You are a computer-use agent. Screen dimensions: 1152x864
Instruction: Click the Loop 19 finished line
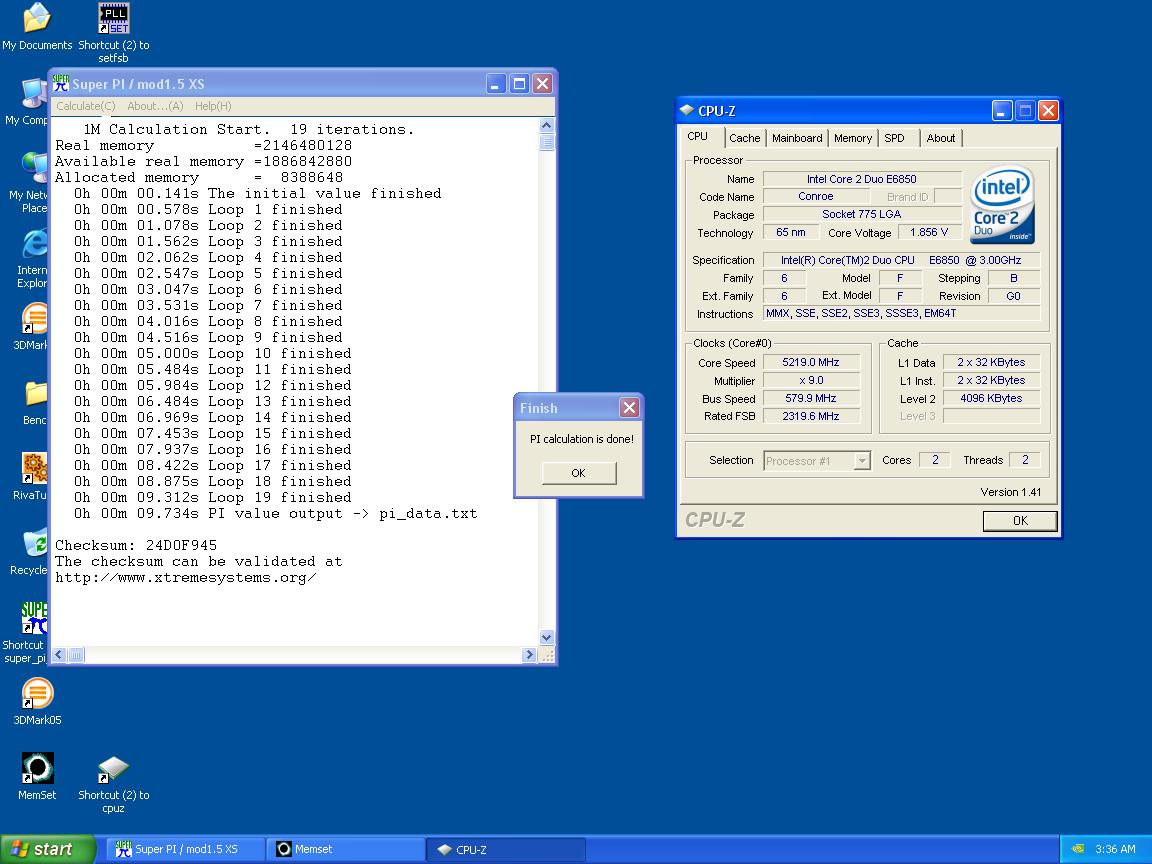coord(212,497)
